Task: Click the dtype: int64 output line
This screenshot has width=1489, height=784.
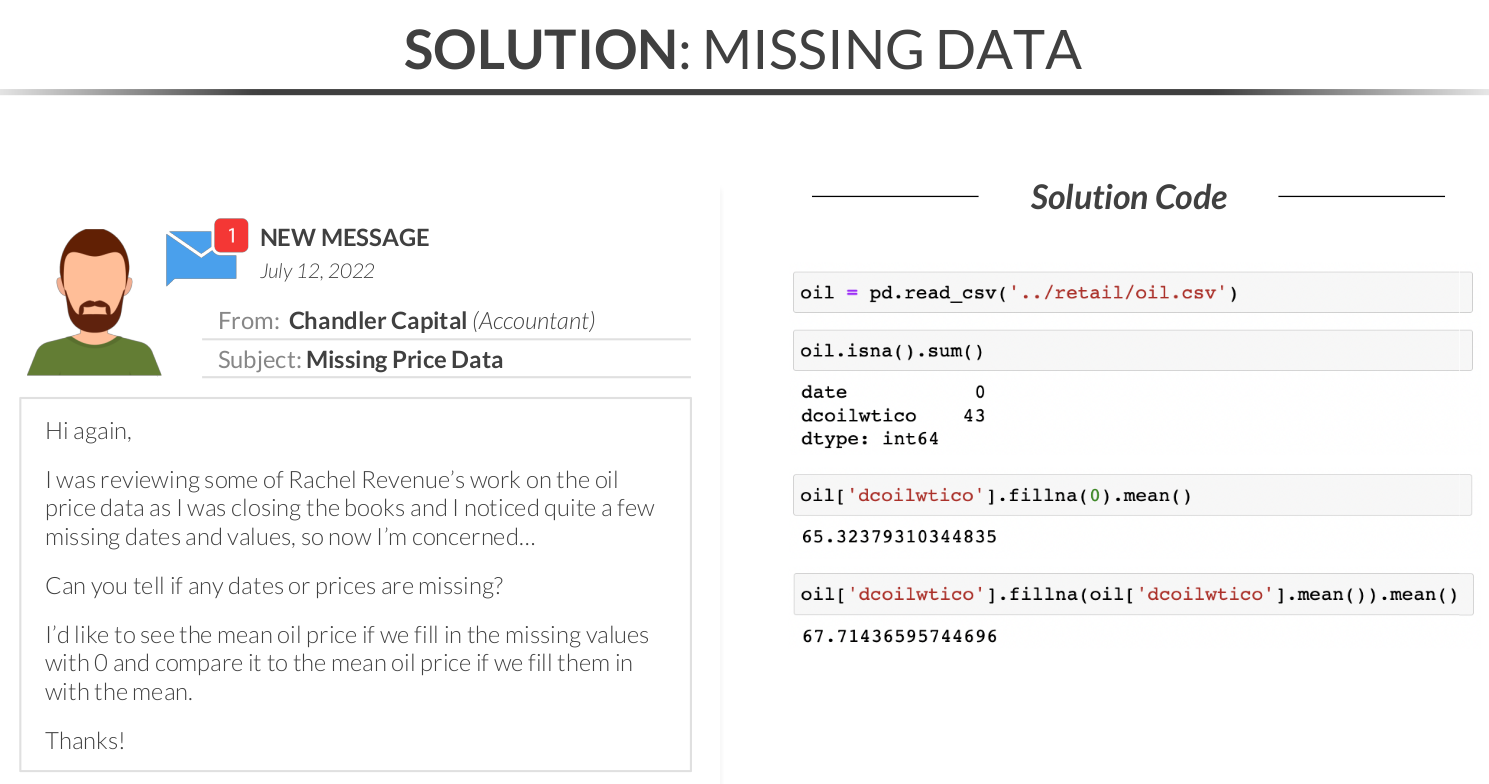Action: pos(869,439)
